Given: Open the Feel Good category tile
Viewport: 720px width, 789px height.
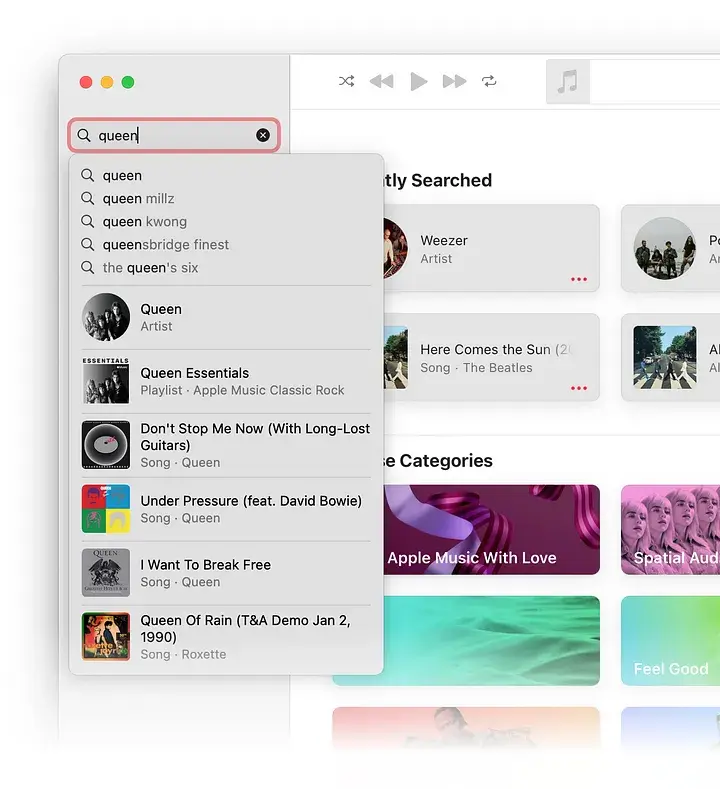Looking at the screenshot, I should [671, 641].
